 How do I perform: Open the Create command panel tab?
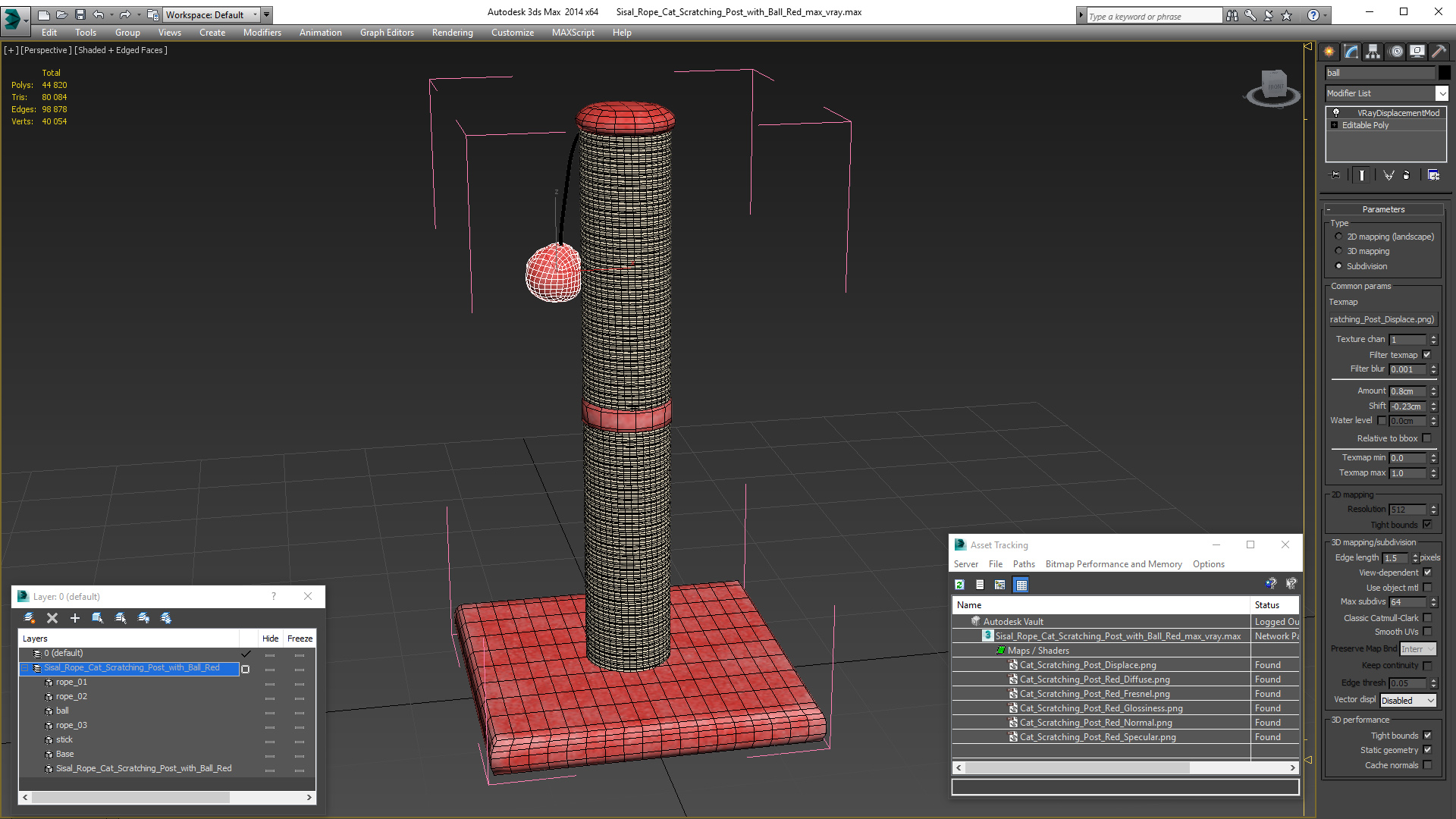(x=1329, y=52)
